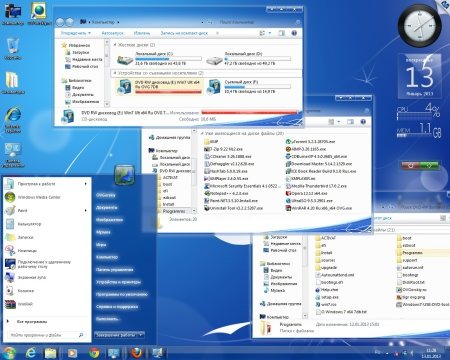Click the calendar gadget showing 13
This screenshot has width=450, height=360.
coord(420,76)
